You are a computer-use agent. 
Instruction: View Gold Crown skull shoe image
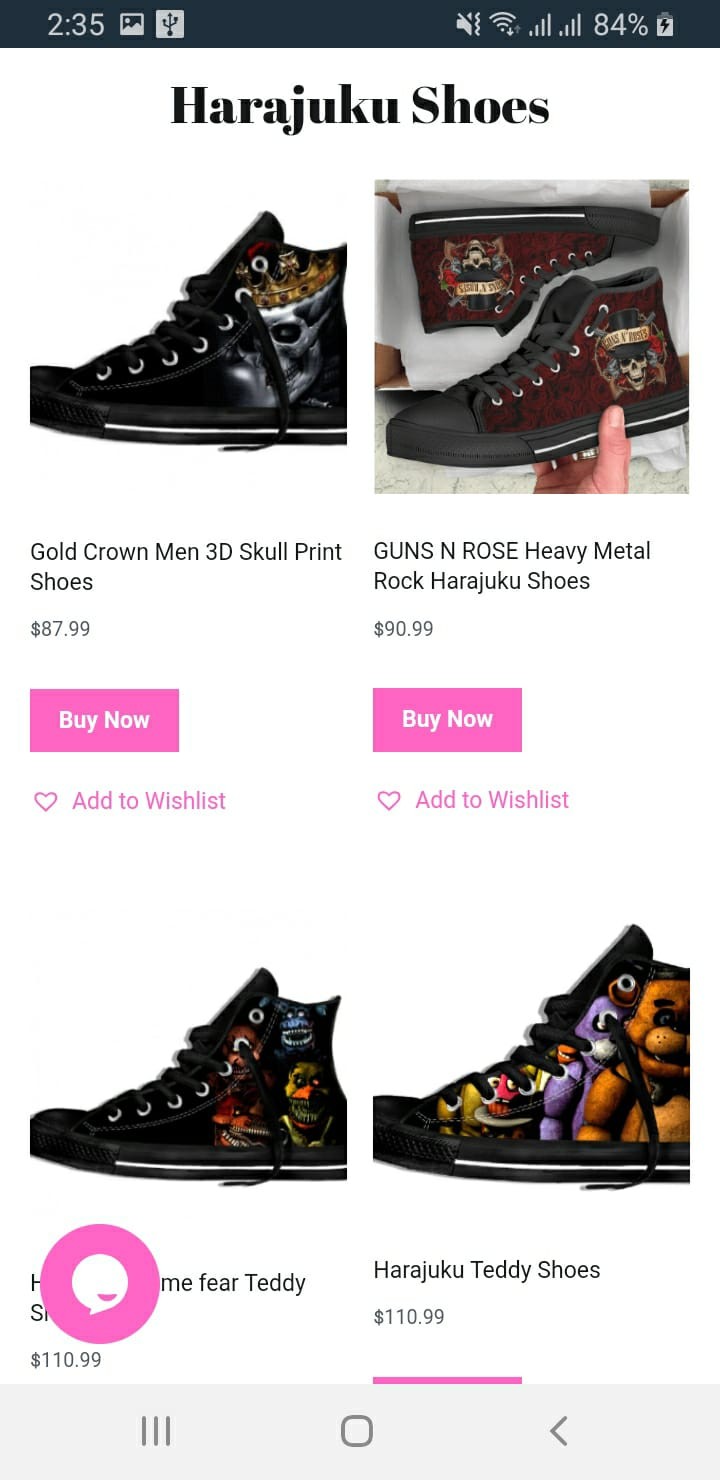188,336
